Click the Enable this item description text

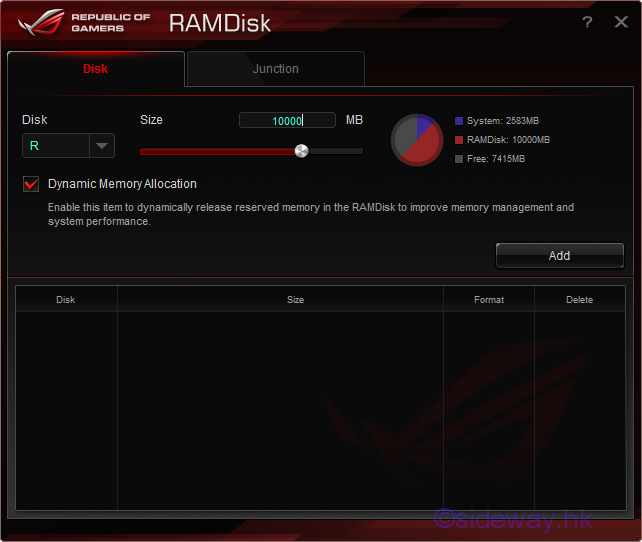pos(311,214)
